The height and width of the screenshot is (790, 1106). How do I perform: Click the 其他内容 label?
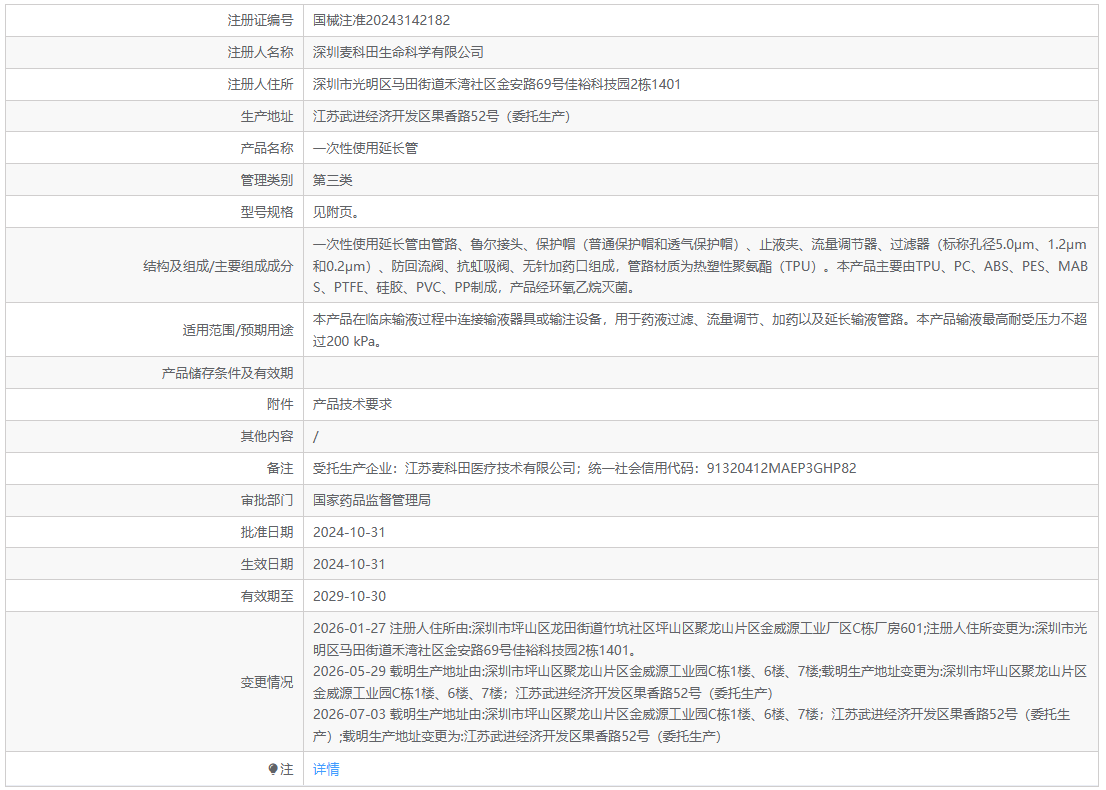pyautogui.click(x=267, y=437)
